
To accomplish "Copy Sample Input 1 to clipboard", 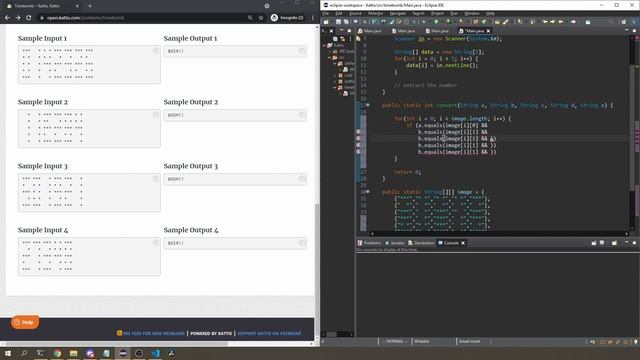I will (x=156, y=51).
